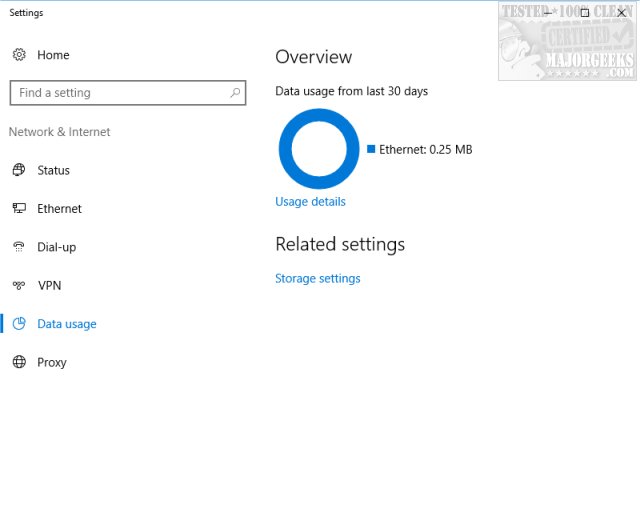Click the Data usage pie icon
The height and width of the screenshot is (505, 640).
pos(19,324)
